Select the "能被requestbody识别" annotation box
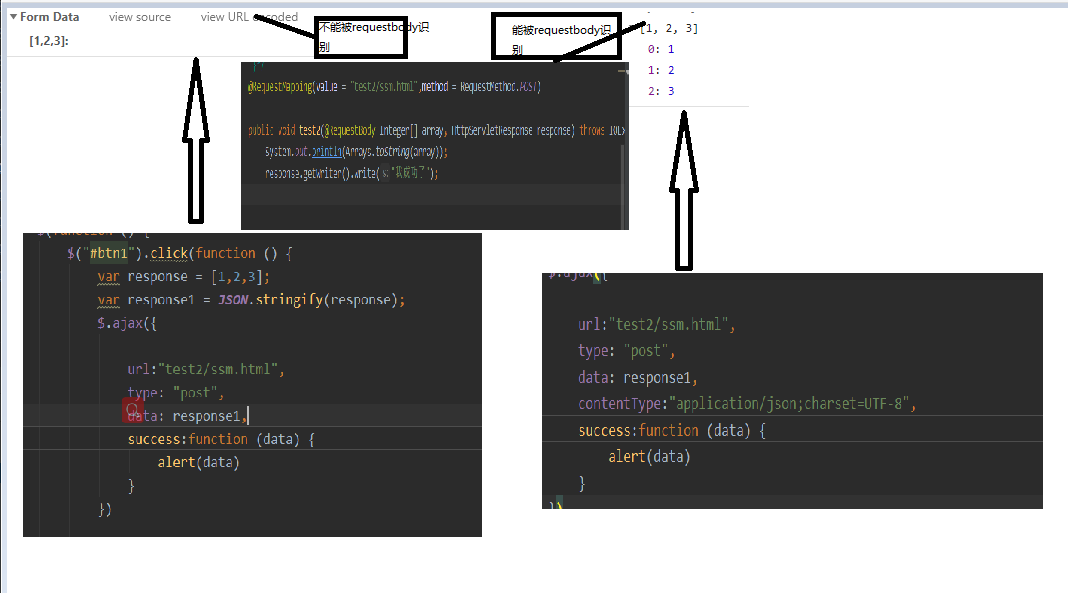This screenshot has width=1068, height=593. (x=556, y=37)
